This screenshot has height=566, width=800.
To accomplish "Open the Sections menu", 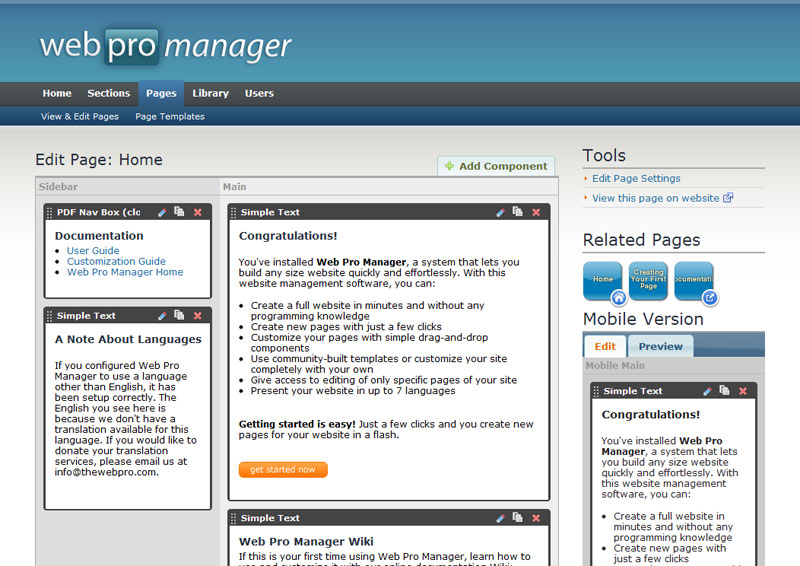I will point(109,93).
